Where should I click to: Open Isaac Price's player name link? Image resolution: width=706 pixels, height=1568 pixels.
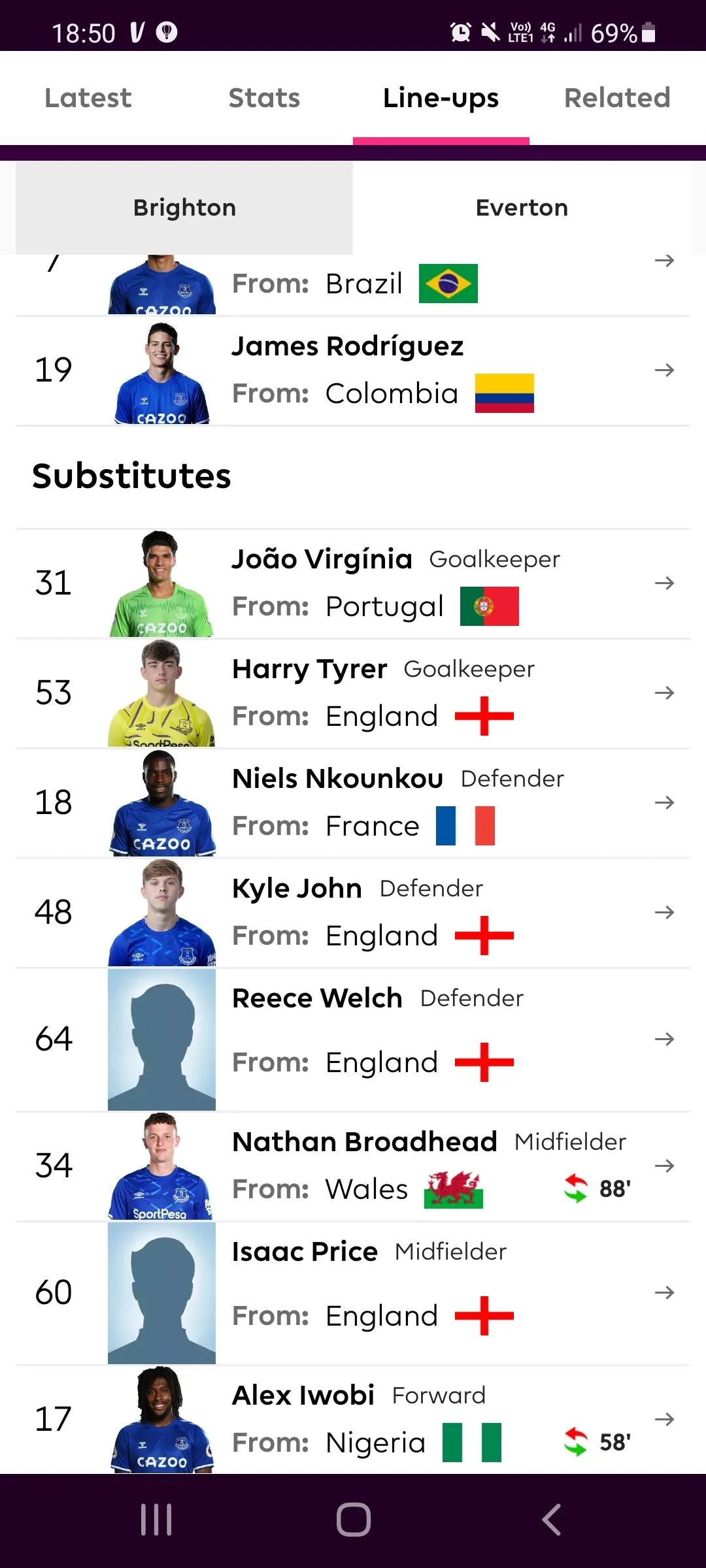pyautogui.click(x=305, y=1252)
